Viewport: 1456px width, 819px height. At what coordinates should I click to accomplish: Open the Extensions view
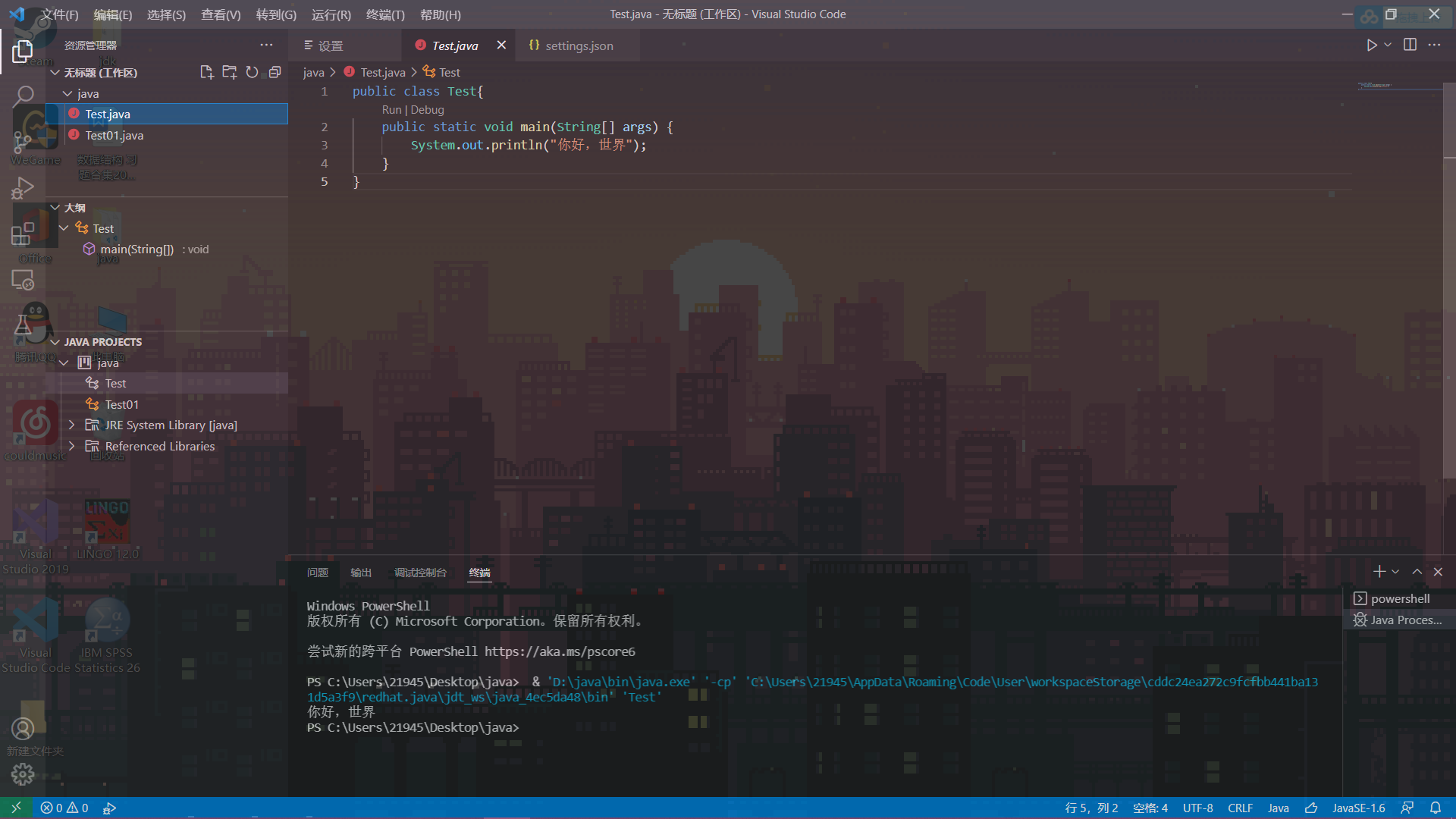point(23,234)
